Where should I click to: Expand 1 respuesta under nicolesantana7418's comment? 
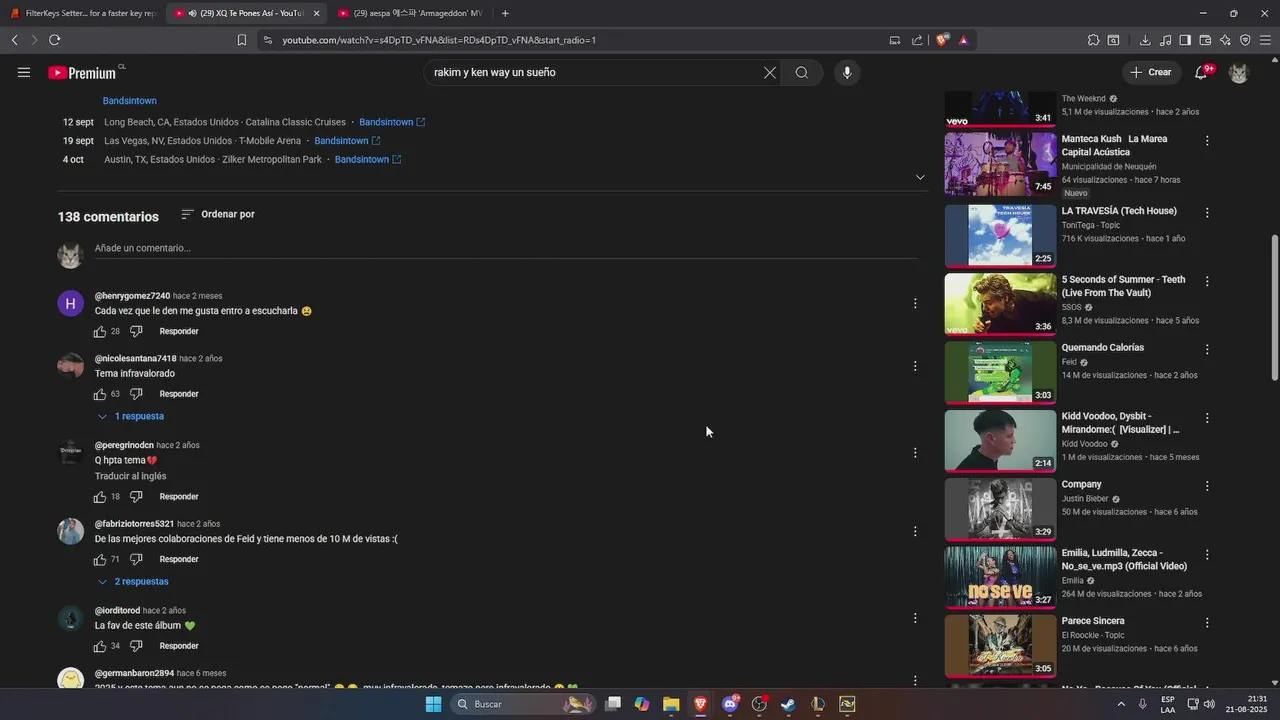coord(131,416)
